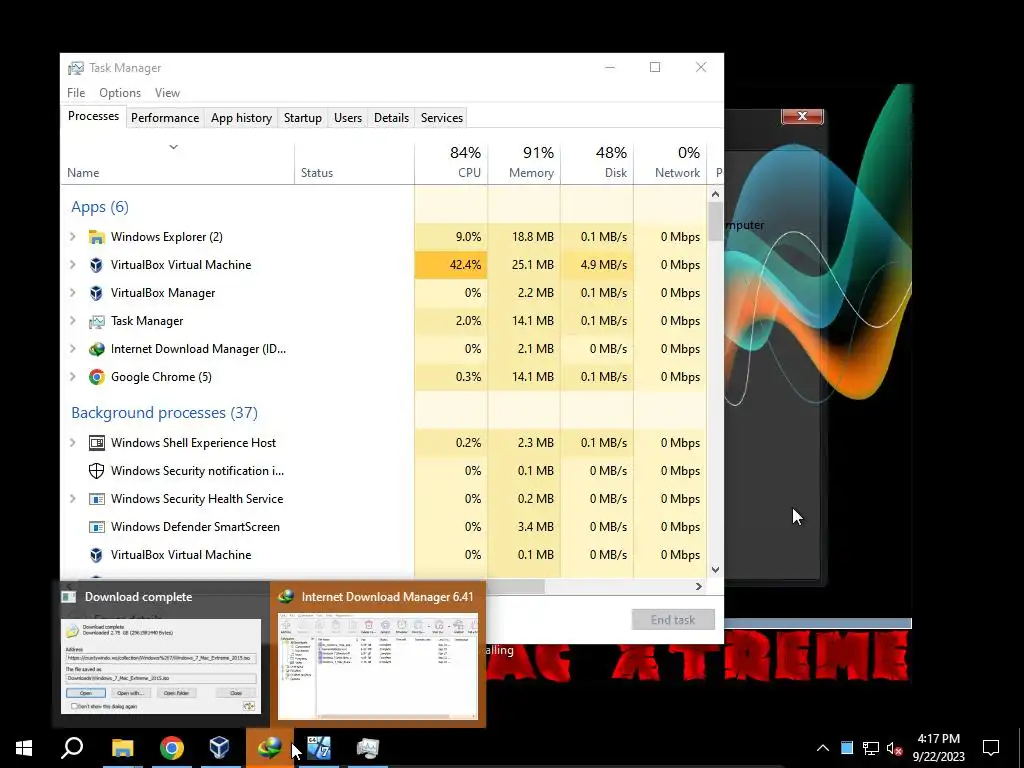The width and height of the screenshot is (1024, 768).
Task: Sort processes by Disk column
Action: pyautogui.click(x=597, y=162)
